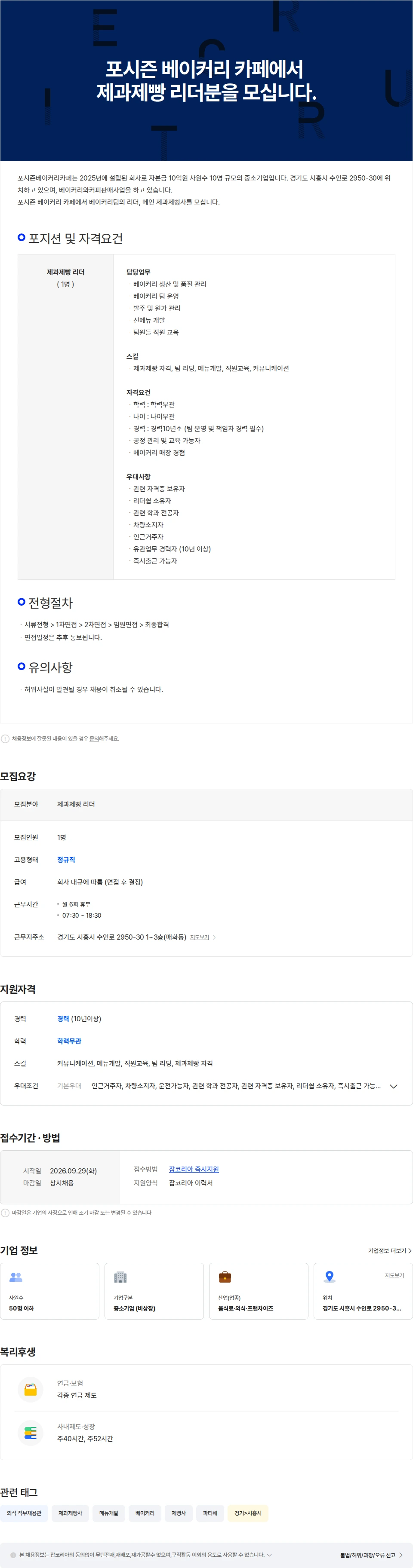Click the 상시채용 deadline text

(x=62, y=1183)
